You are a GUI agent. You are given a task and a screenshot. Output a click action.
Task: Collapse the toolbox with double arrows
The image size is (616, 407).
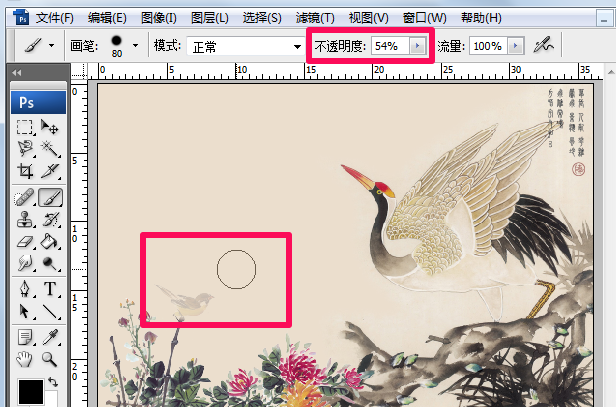[16, 73]
